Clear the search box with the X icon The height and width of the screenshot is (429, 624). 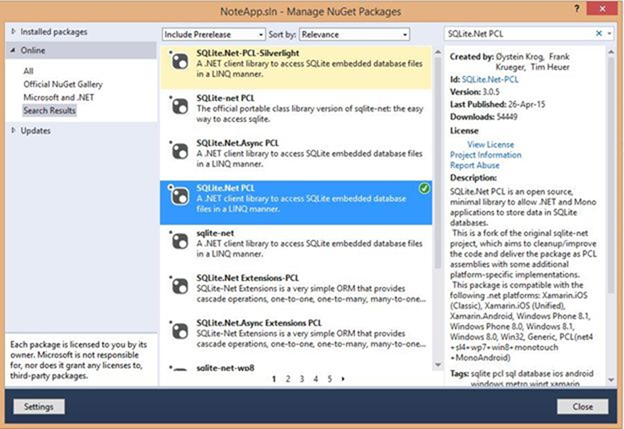(x=599, y=33)
